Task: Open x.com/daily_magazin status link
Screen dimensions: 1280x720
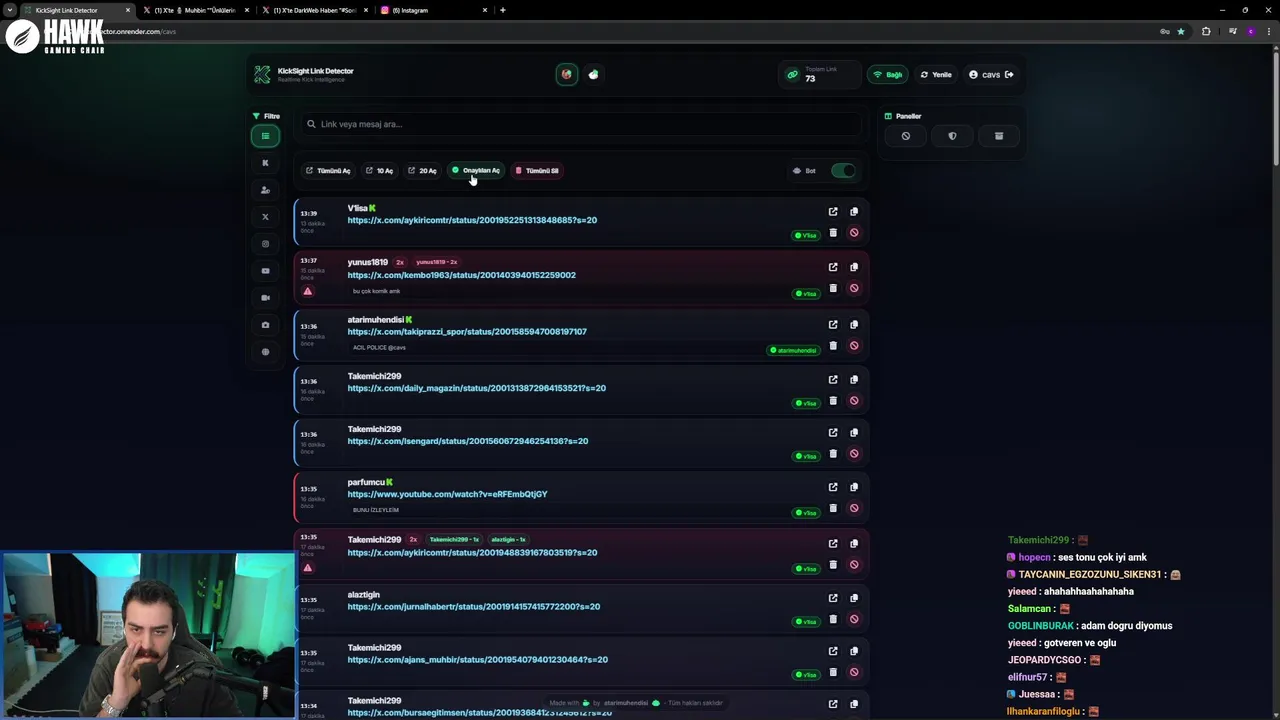Action: click(x=476, y=388)
